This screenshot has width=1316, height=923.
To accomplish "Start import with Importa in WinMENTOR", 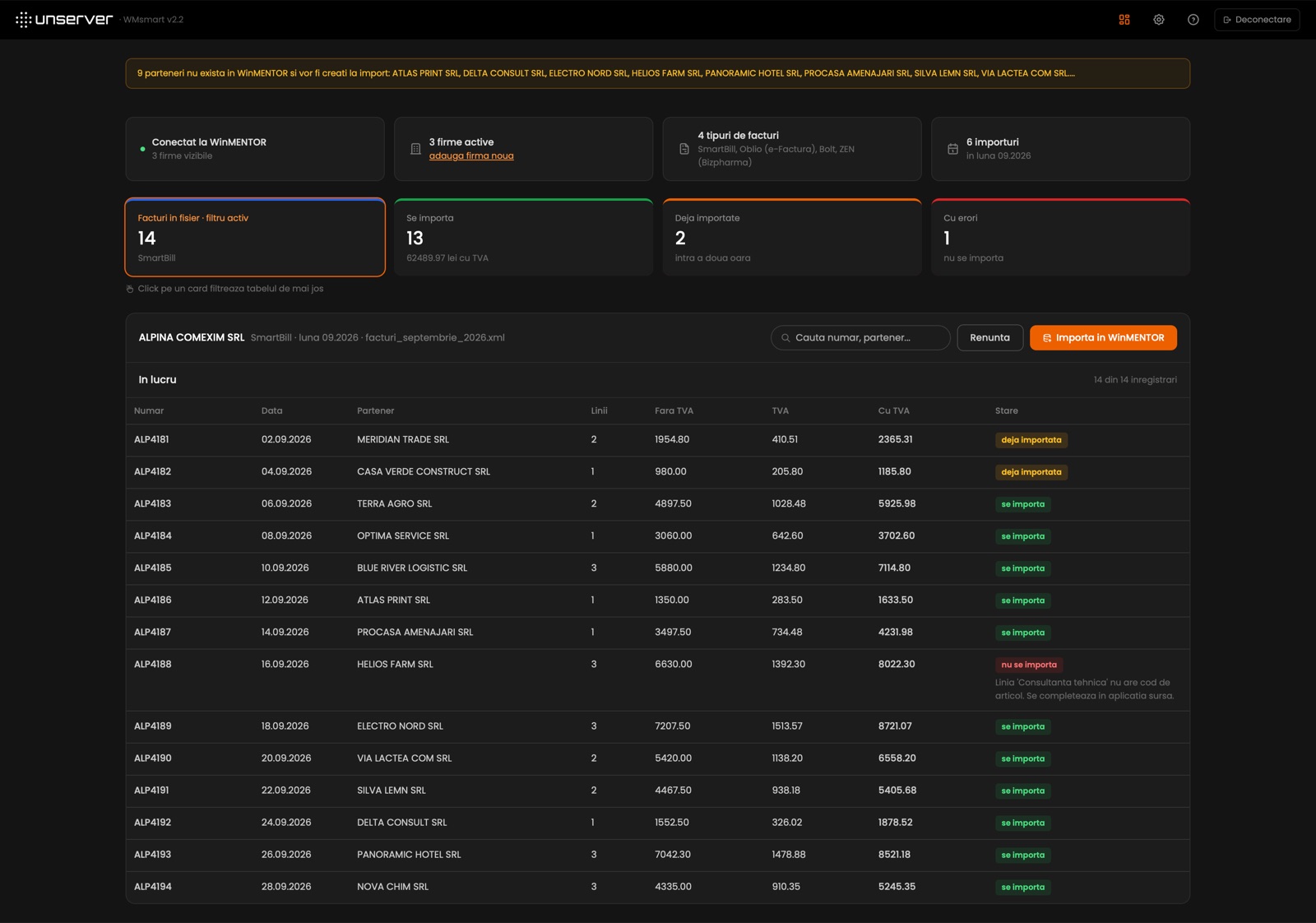I will click(1103, 338).
